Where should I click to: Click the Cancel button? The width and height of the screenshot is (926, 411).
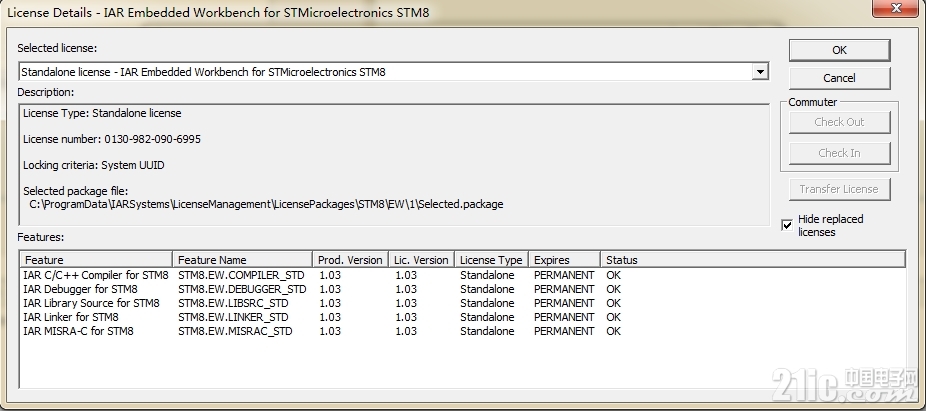click(x=839, y=78)
